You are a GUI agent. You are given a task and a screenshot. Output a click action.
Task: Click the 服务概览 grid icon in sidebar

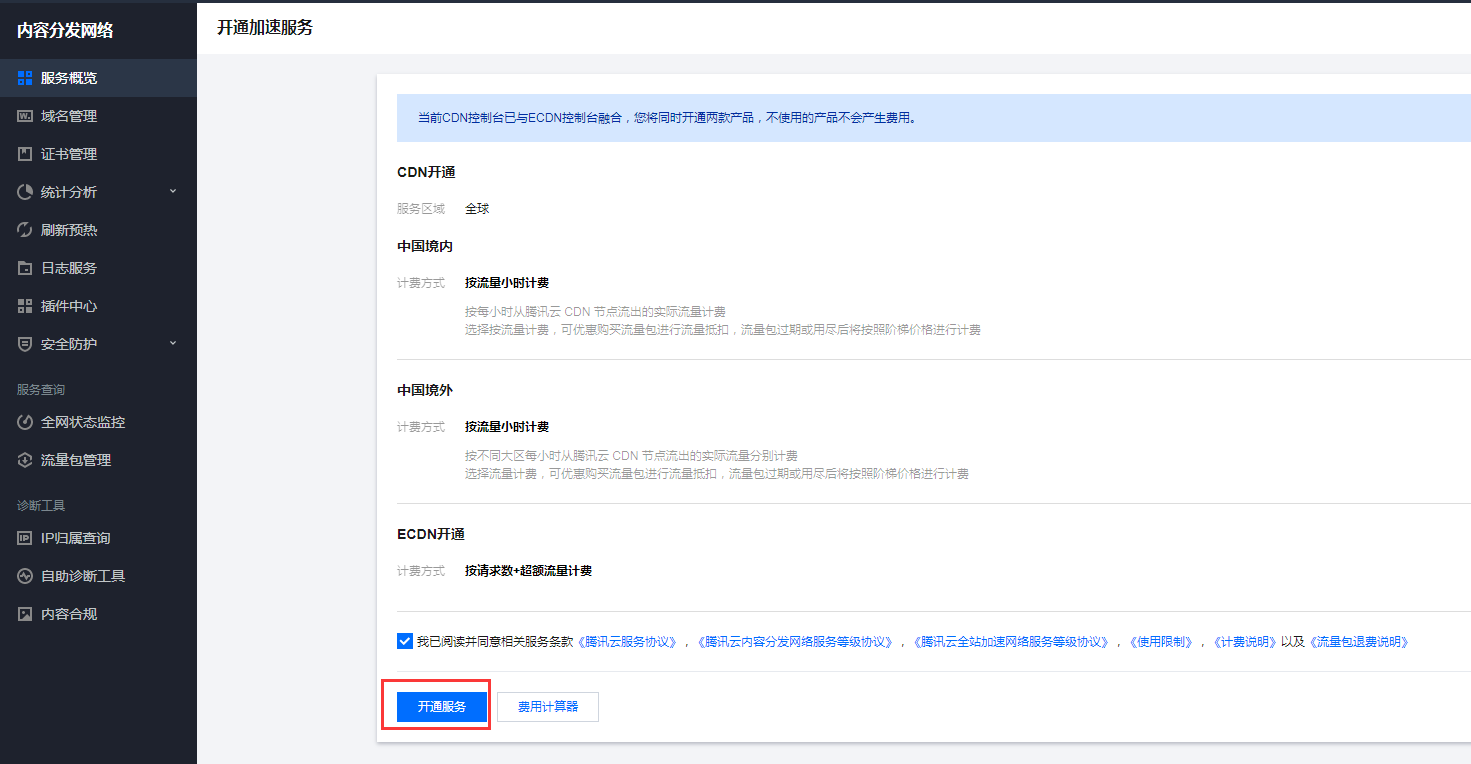(x=25, y=78)
